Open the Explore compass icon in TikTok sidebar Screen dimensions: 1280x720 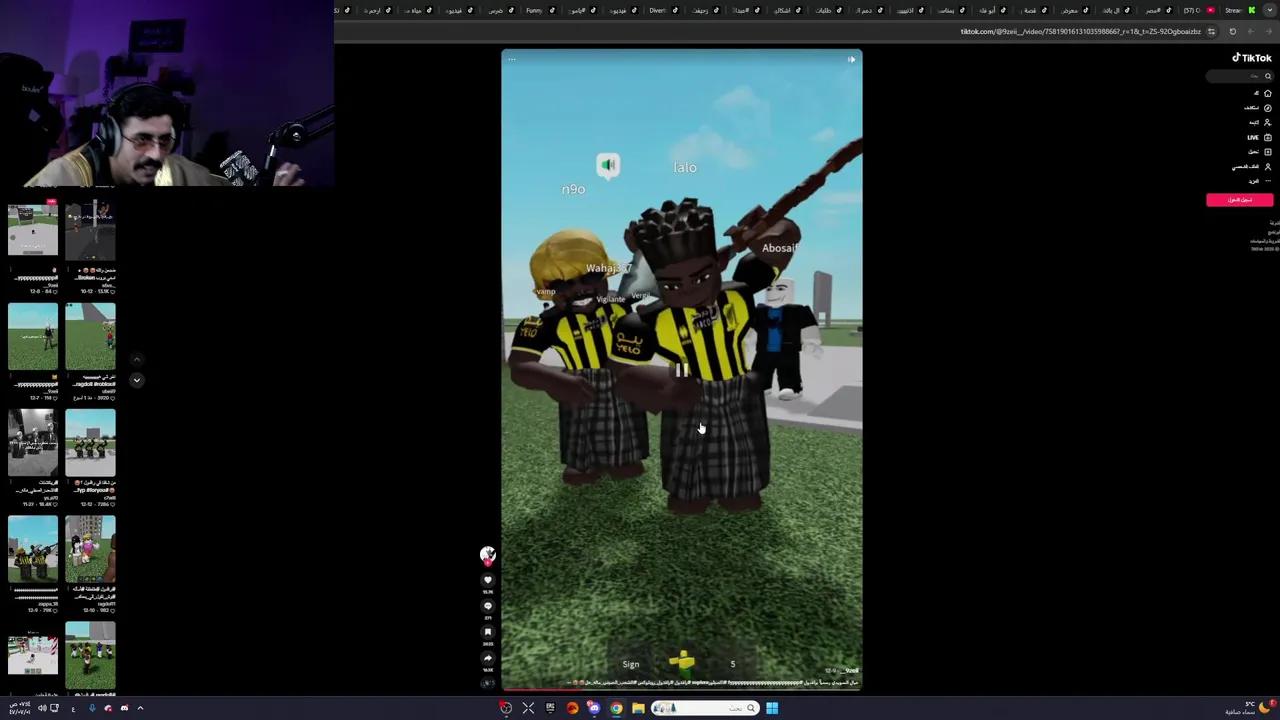1267,108
